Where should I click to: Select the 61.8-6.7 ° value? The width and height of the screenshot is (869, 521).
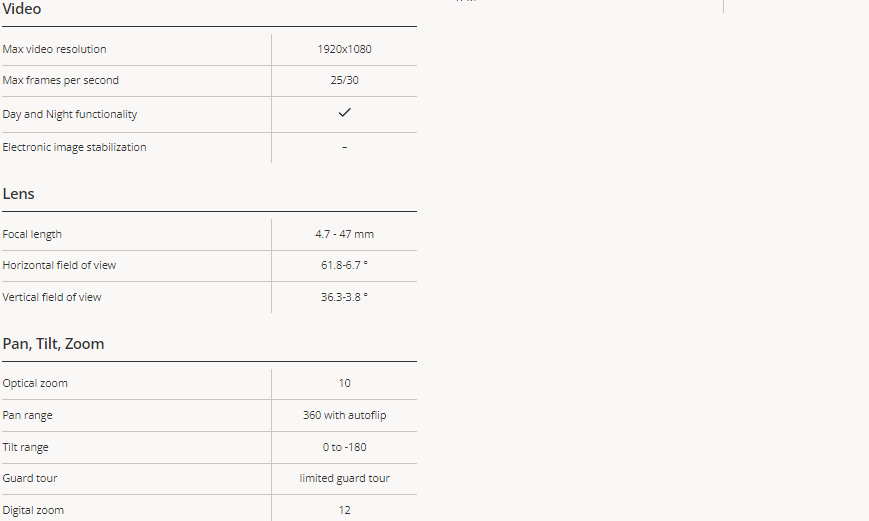(x=344, y=265)
